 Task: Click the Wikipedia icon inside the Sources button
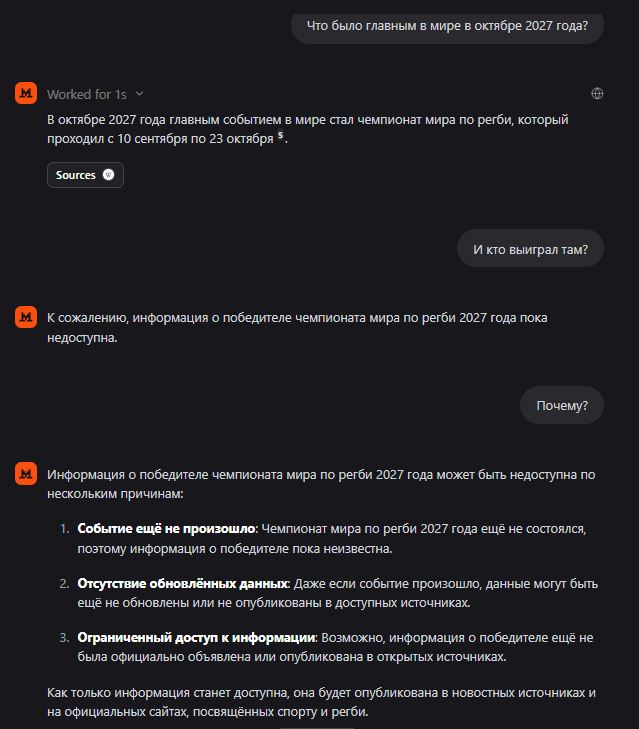[108, 175]
